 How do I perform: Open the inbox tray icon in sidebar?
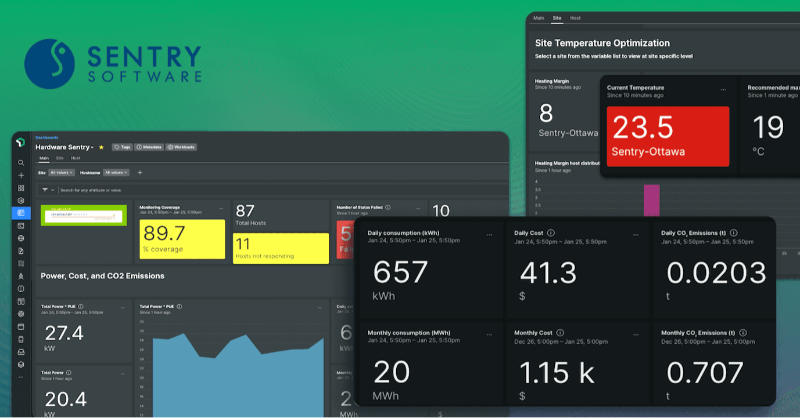click(x=21, y=352)
